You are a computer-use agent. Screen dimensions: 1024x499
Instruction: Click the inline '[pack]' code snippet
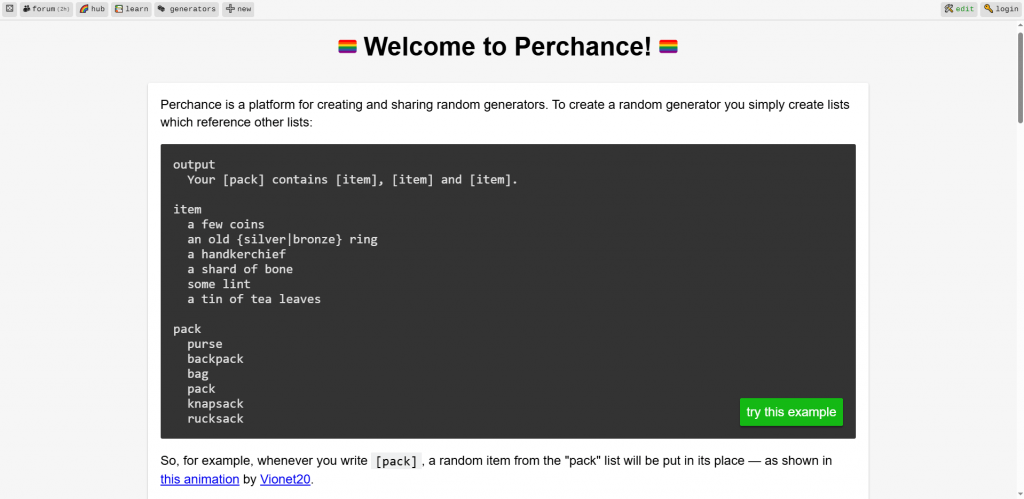[x=396, y=461]
